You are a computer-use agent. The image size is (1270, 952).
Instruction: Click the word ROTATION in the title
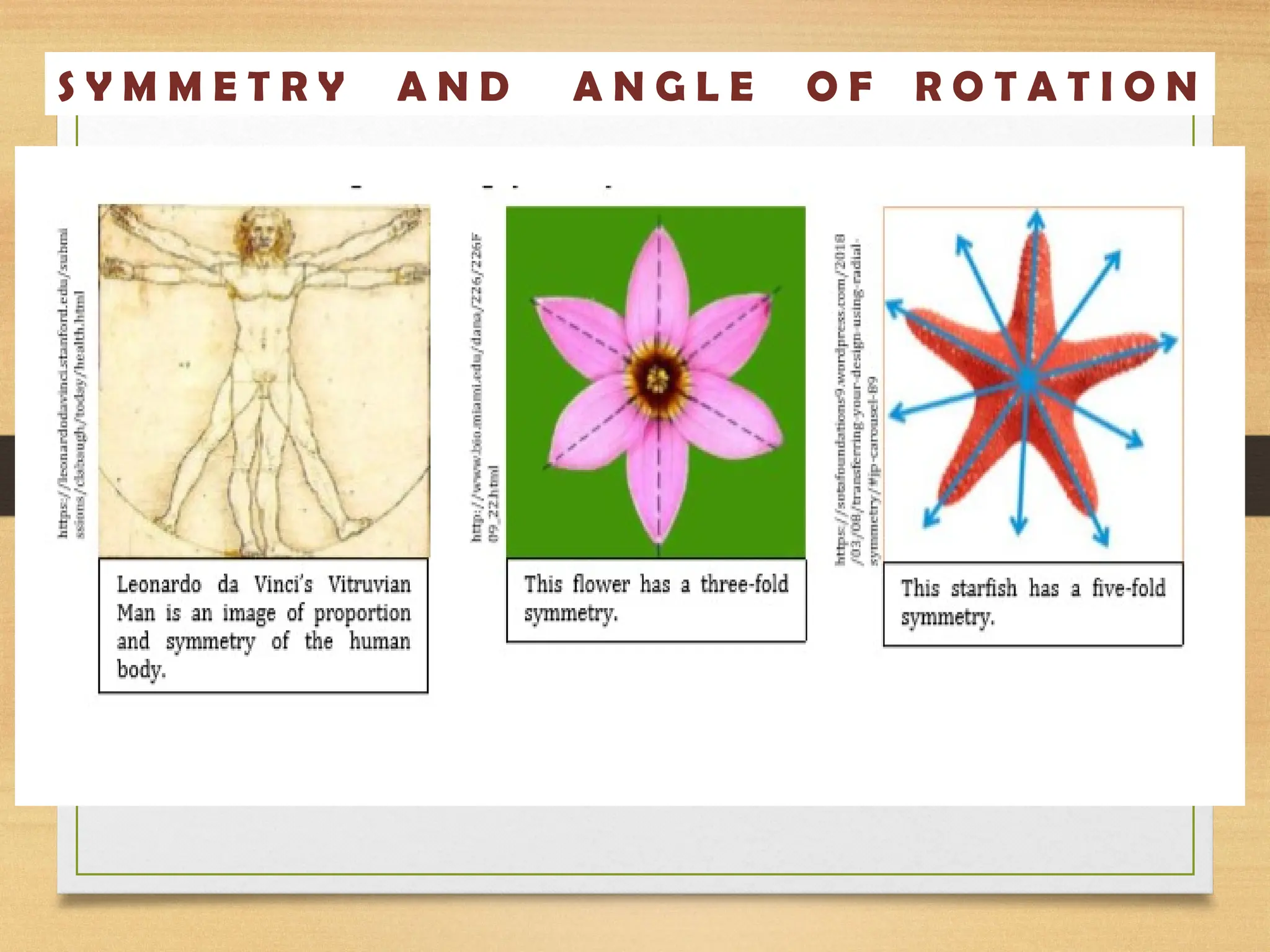1057,86
